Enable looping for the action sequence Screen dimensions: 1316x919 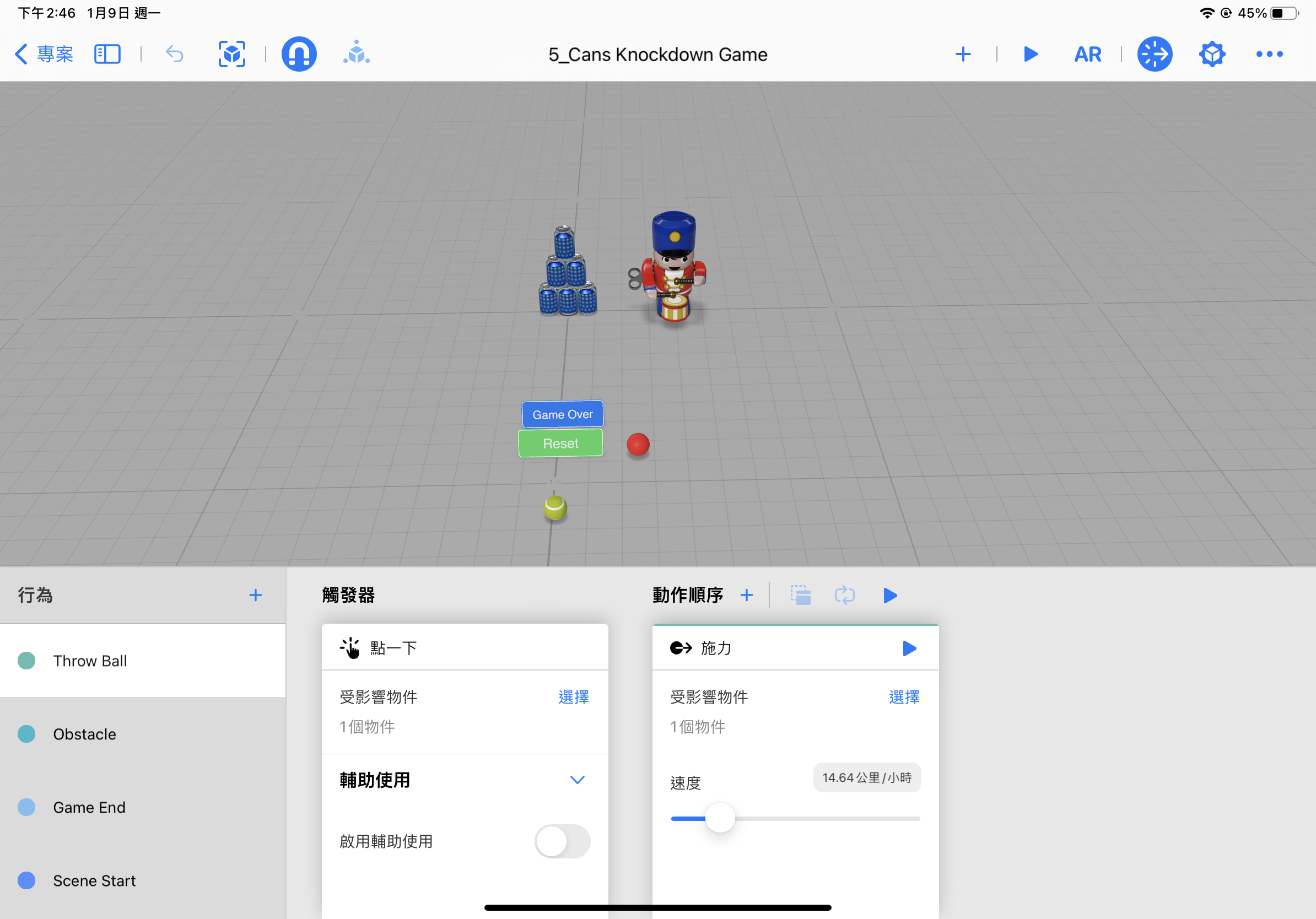845,595
